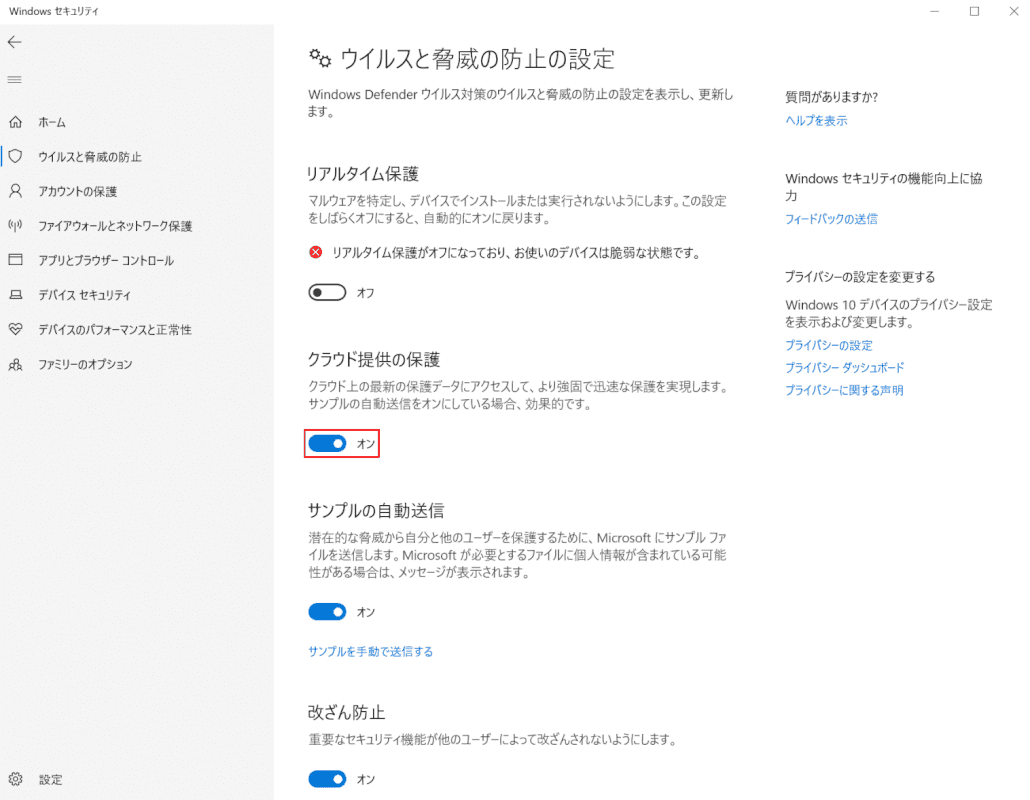Click the person account protection icon

point(15,191)
